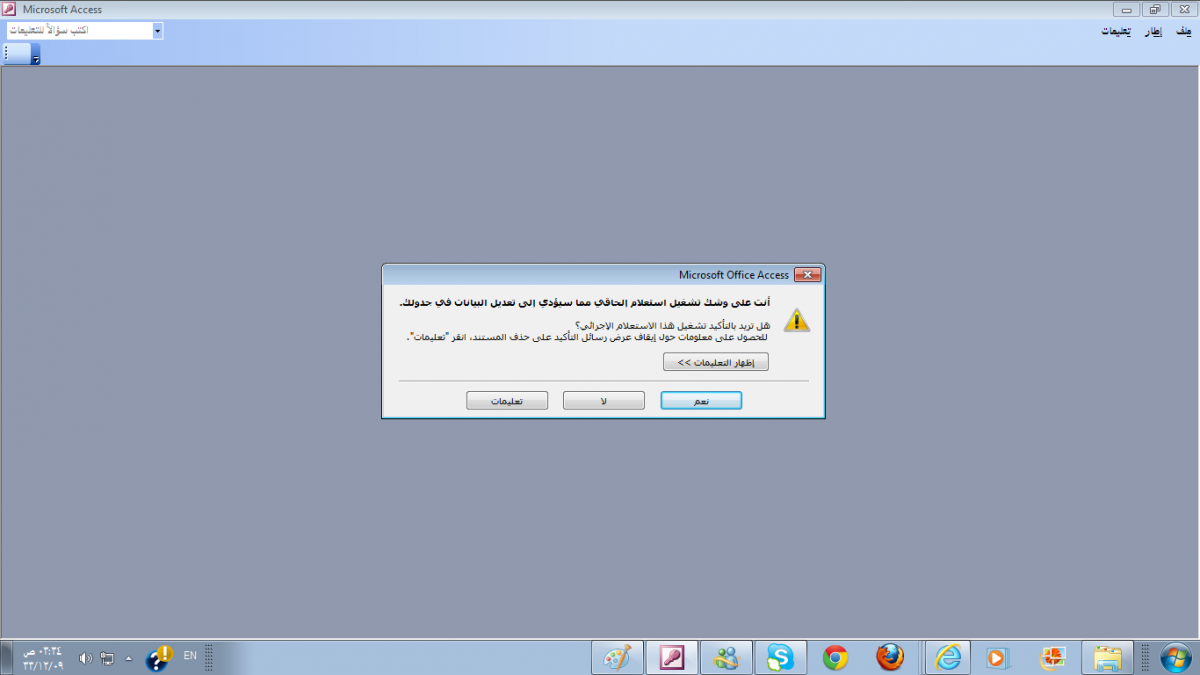Show hidden system tray icons
Image resolution: width=1200 pixels, height=675 pixels.
(x=128, y=658)
